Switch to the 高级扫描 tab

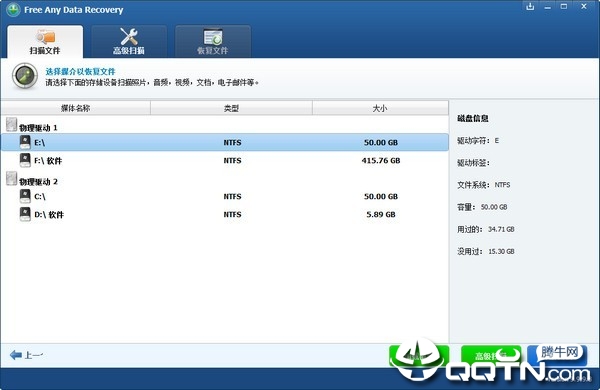point(129,42)
